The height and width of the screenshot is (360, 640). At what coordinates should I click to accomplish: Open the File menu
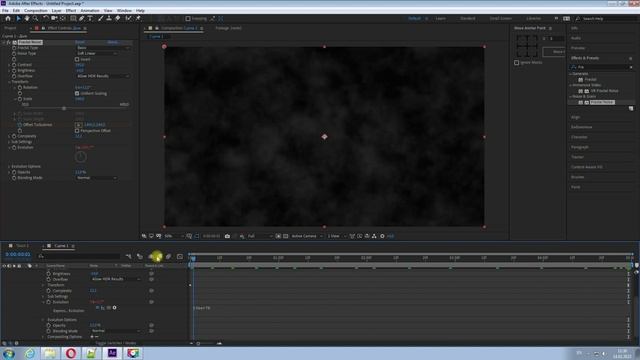(5, 11)
